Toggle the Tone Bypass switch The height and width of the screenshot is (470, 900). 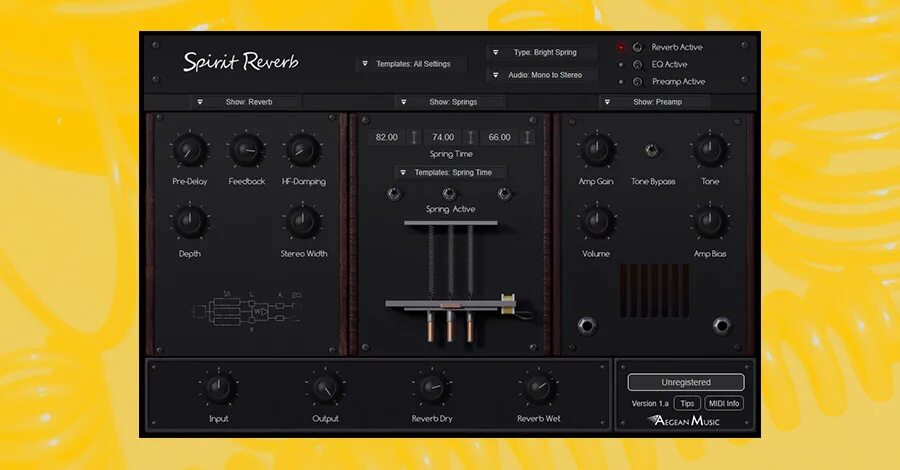[651, 150]
